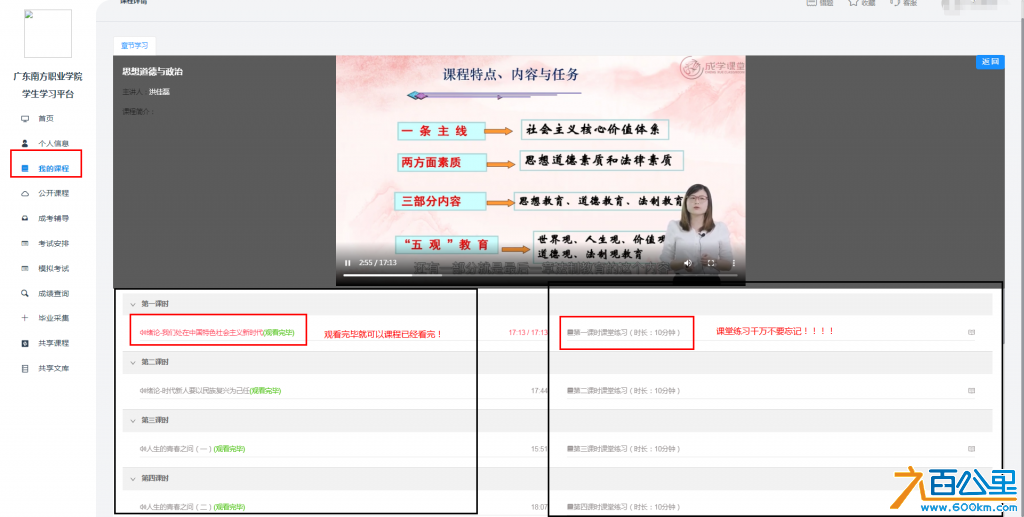Open 第二课时课堂练习 exercise
The image size is (1024, 517).
click(x=624, y=390)
